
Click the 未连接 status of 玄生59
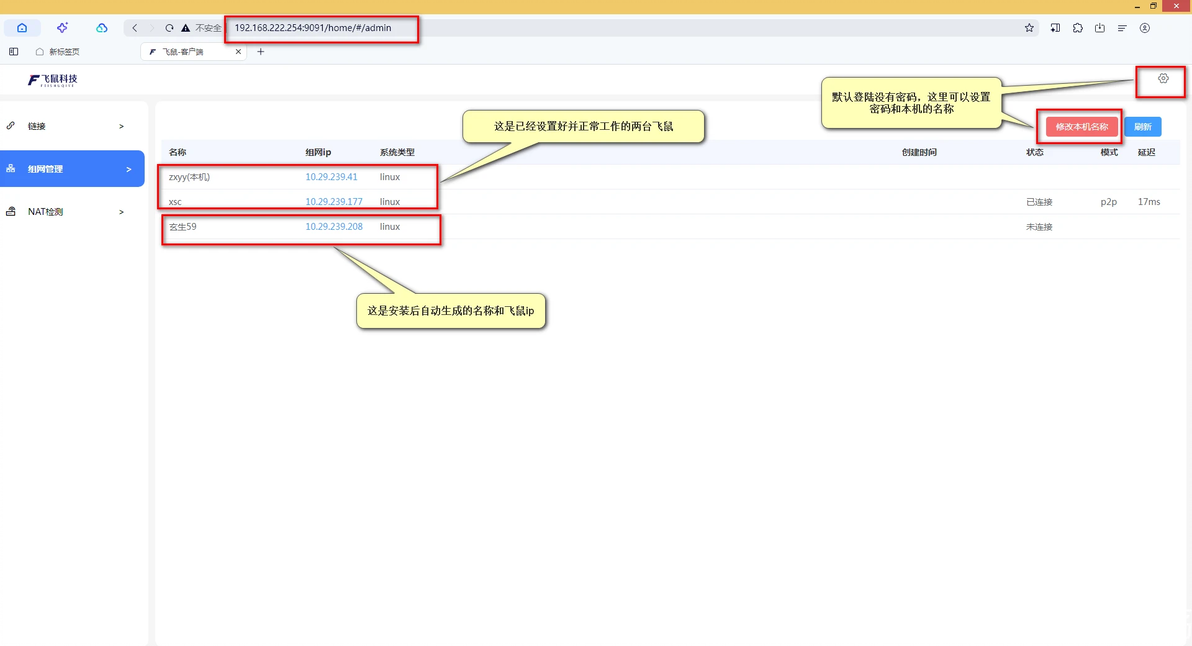point(1039,227)
